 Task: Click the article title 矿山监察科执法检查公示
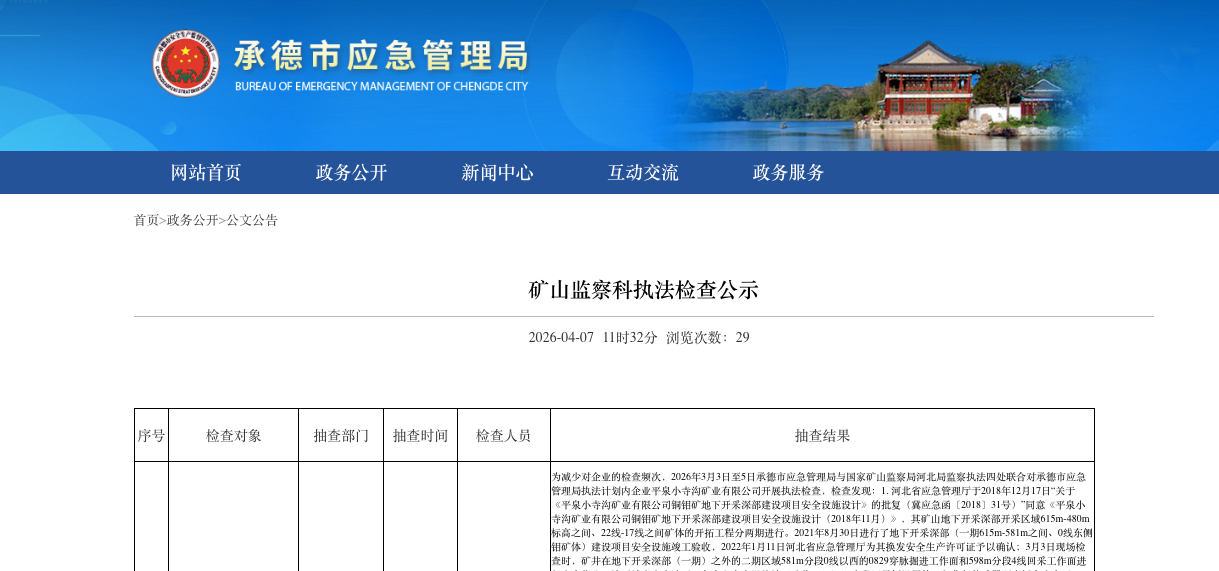coord(643,290)
